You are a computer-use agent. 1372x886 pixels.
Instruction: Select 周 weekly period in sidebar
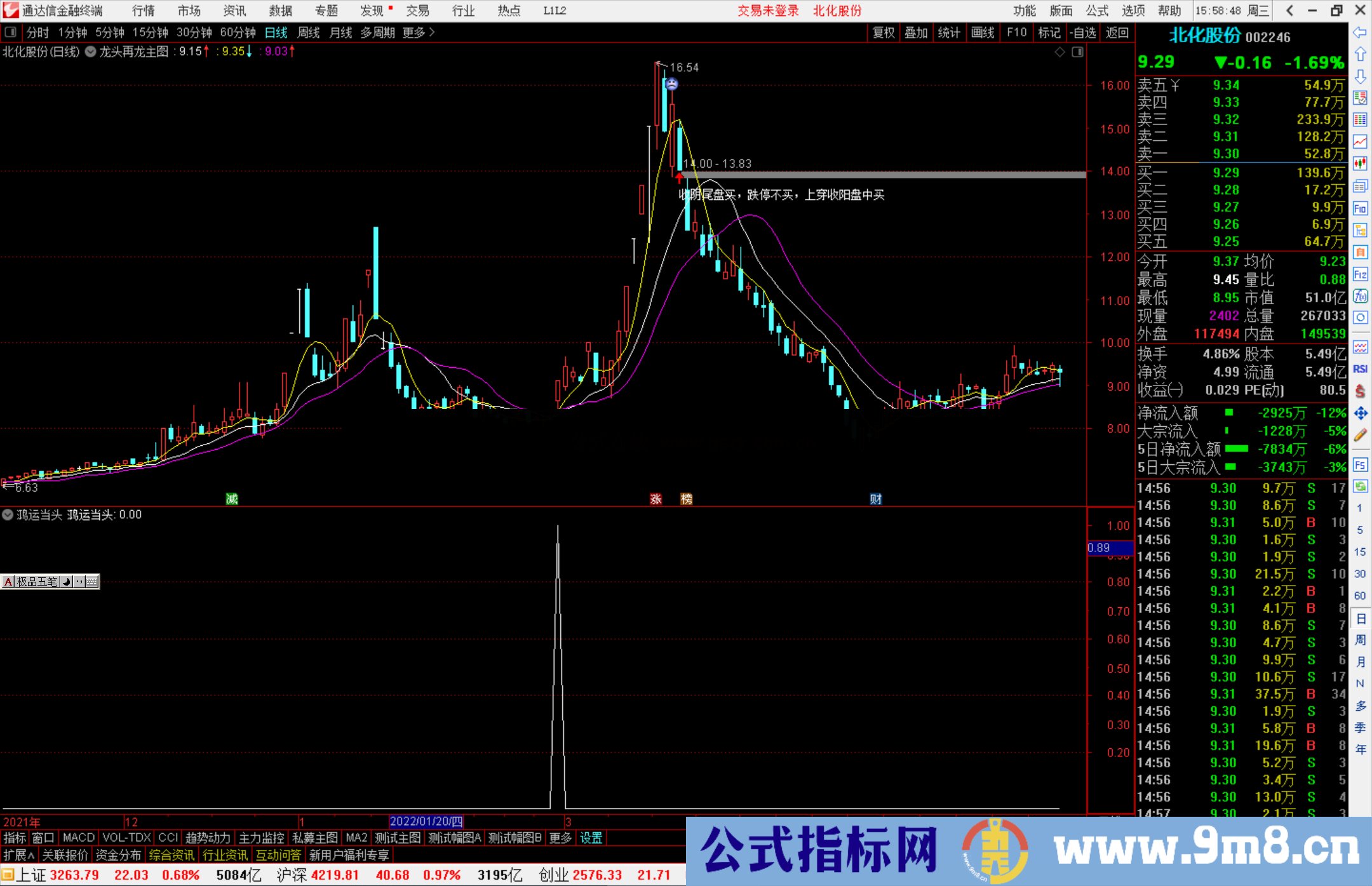point(1360,640)
